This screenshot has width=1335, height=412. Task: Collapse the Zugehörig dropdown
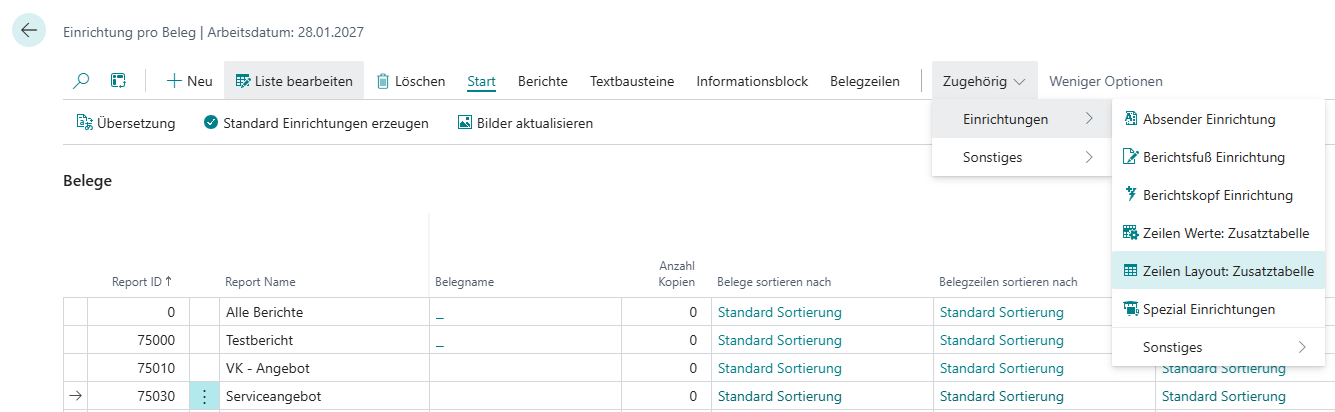click(985, 81)
